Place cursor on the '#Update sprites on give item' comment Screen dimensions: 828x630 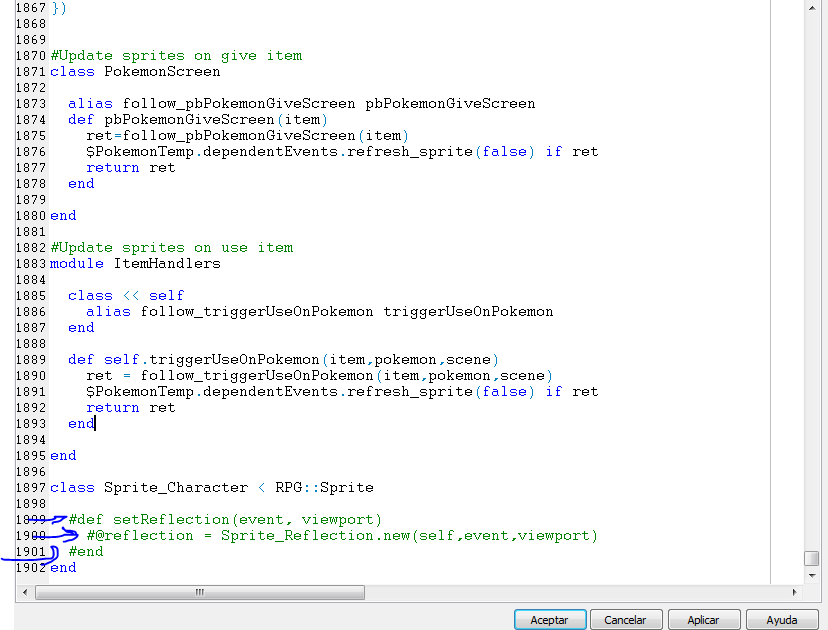click(x=176, y=56)
